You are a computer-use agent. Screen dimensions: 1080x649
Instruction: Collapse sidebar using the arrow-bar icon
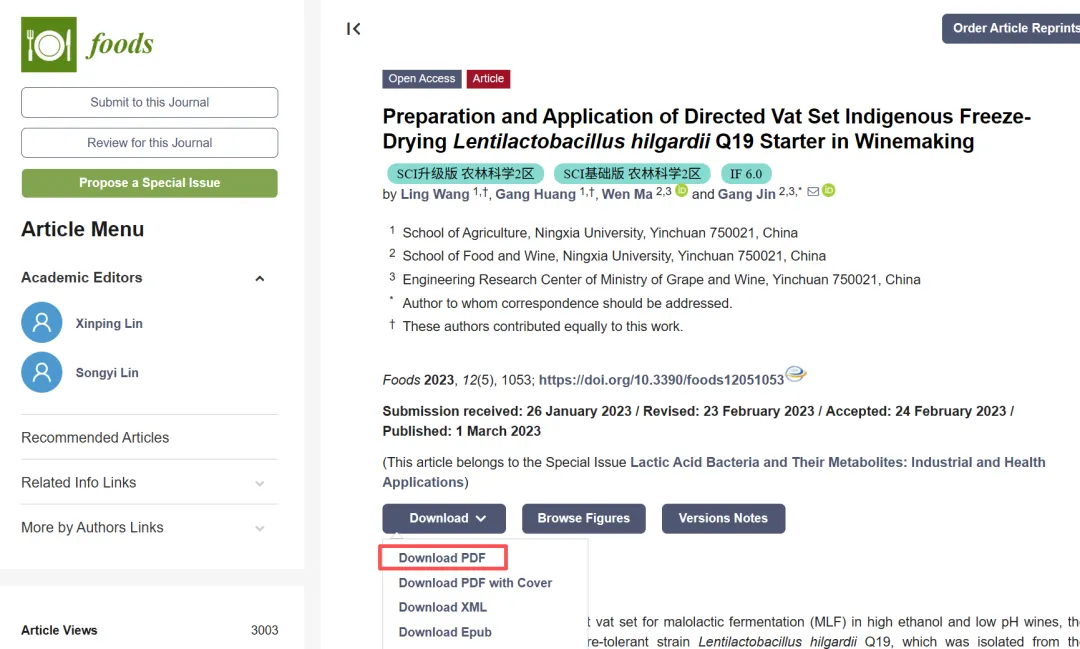353,29
